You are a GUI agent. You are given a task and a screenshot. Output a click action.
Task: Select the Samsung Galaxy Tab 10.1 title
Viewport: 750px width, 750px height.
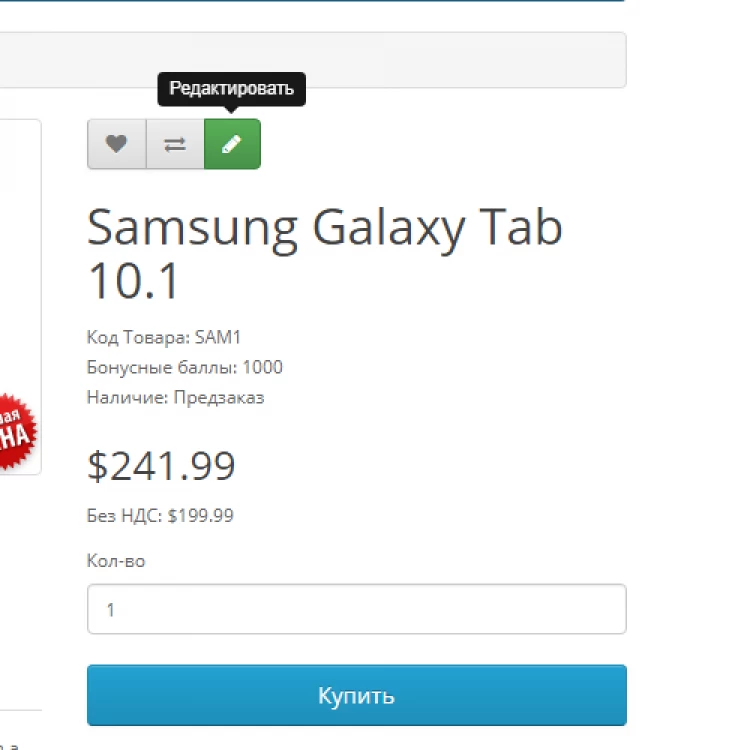(324, 253)
